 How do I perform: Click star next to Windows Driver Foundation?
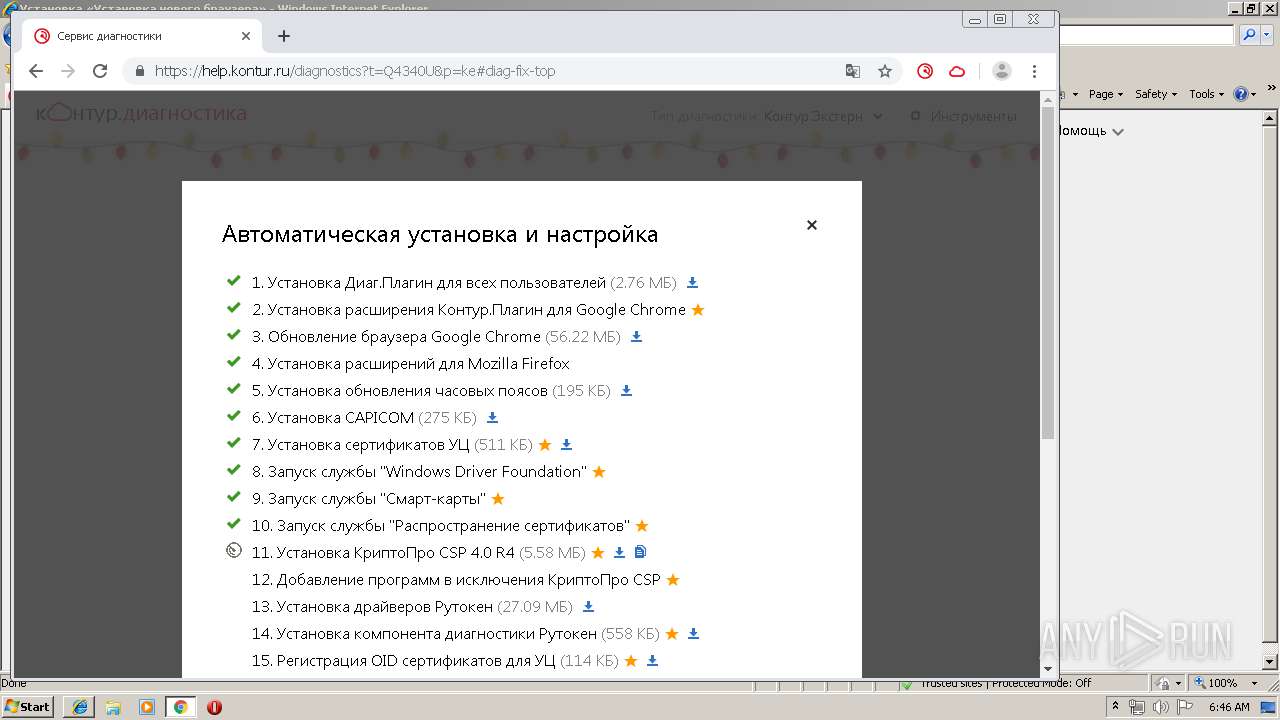[599, 472]
